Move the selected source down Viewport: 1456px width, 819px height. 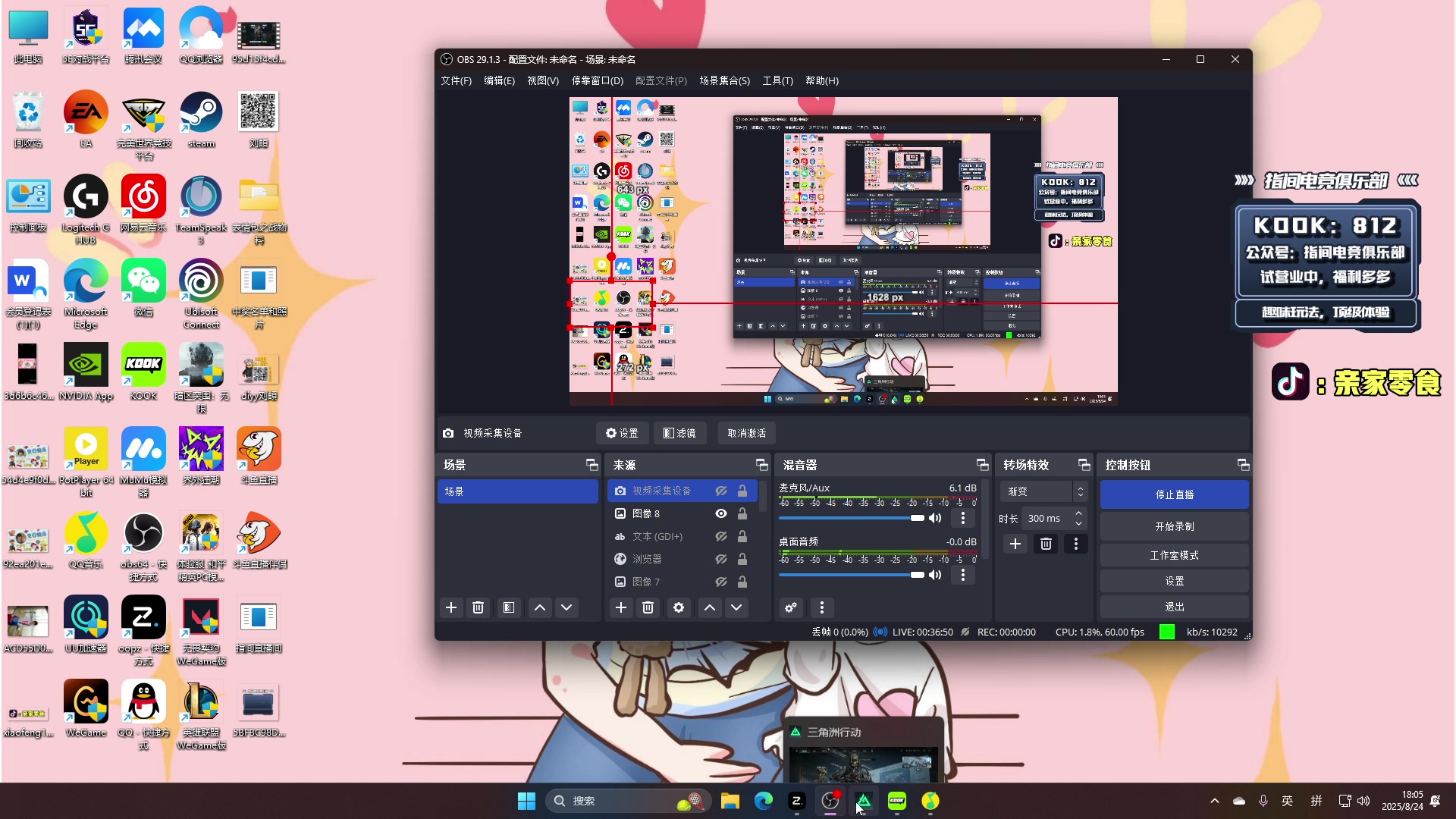point(736,607)
